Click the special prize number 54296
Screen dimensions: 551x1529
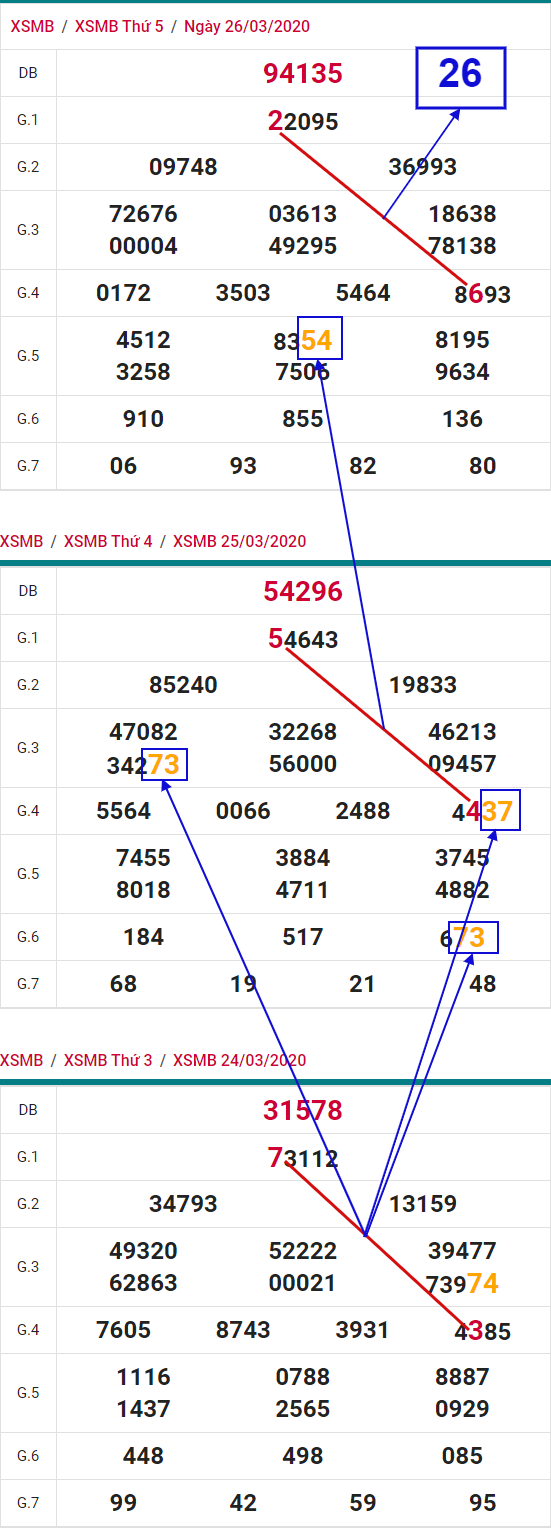(303, 591)
